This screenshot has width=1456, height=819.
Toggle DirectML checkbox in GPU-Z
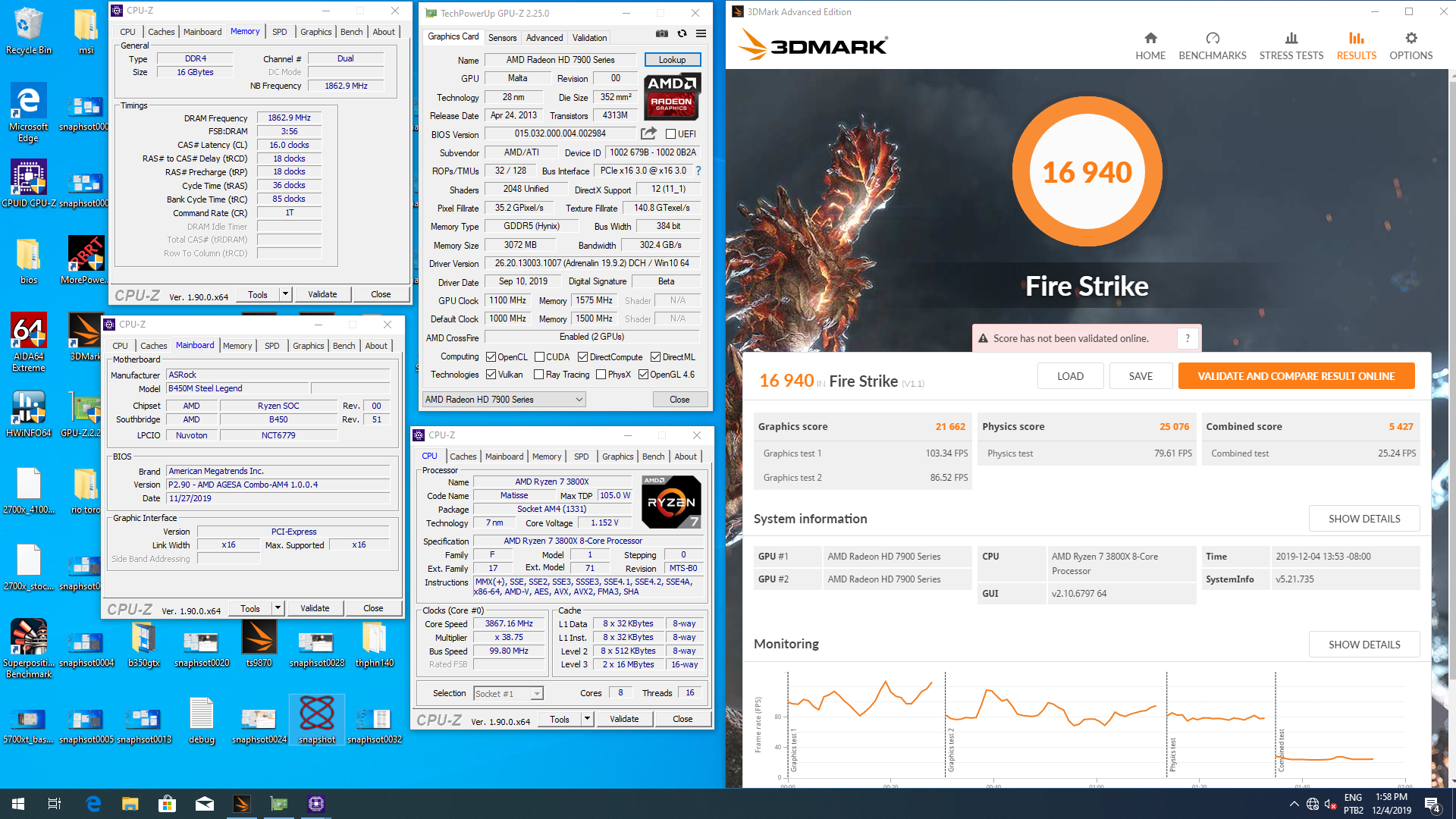(x=655, y=357)
